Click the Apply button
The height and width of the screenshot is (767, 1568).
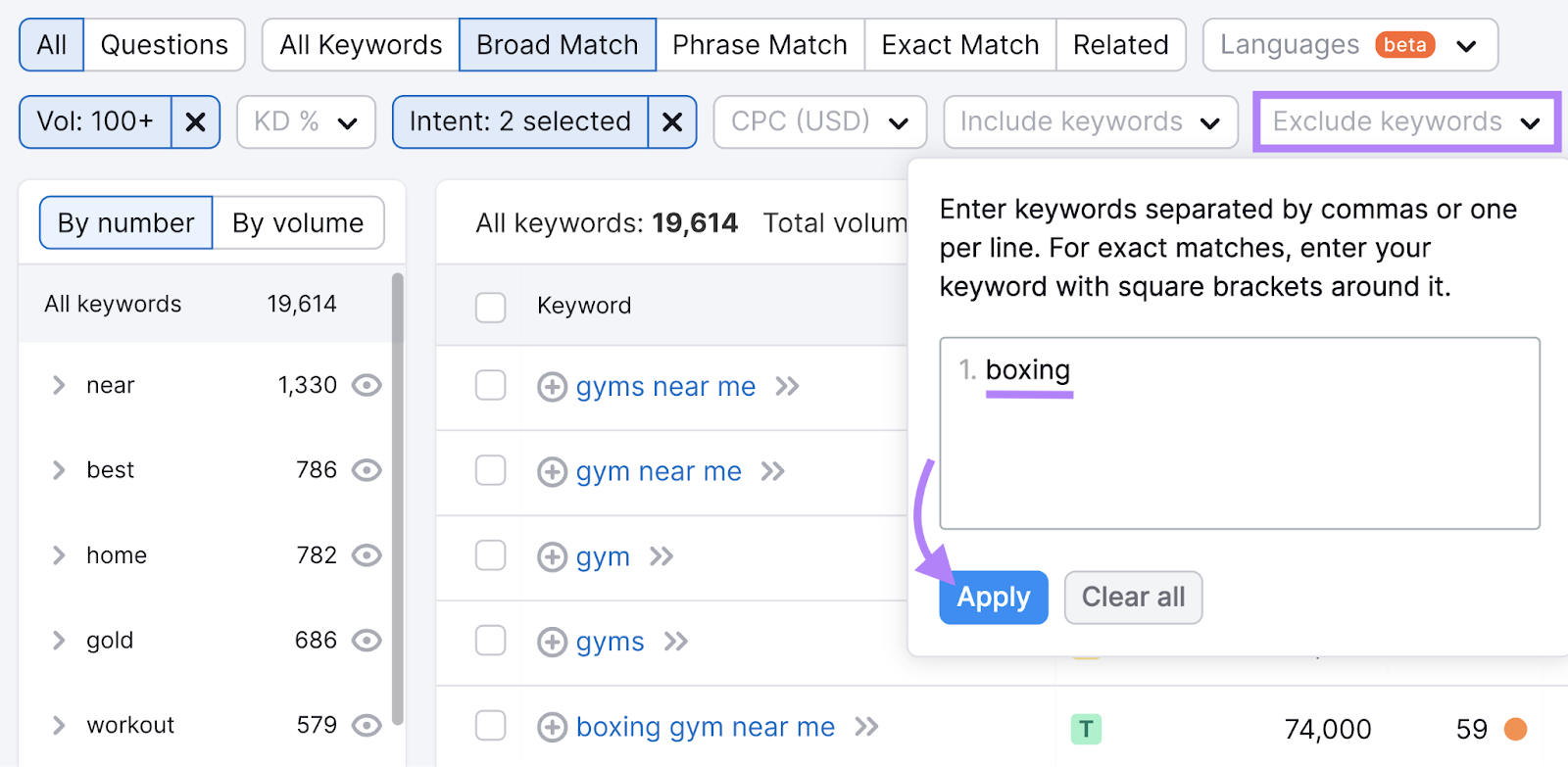click(993, 597)
